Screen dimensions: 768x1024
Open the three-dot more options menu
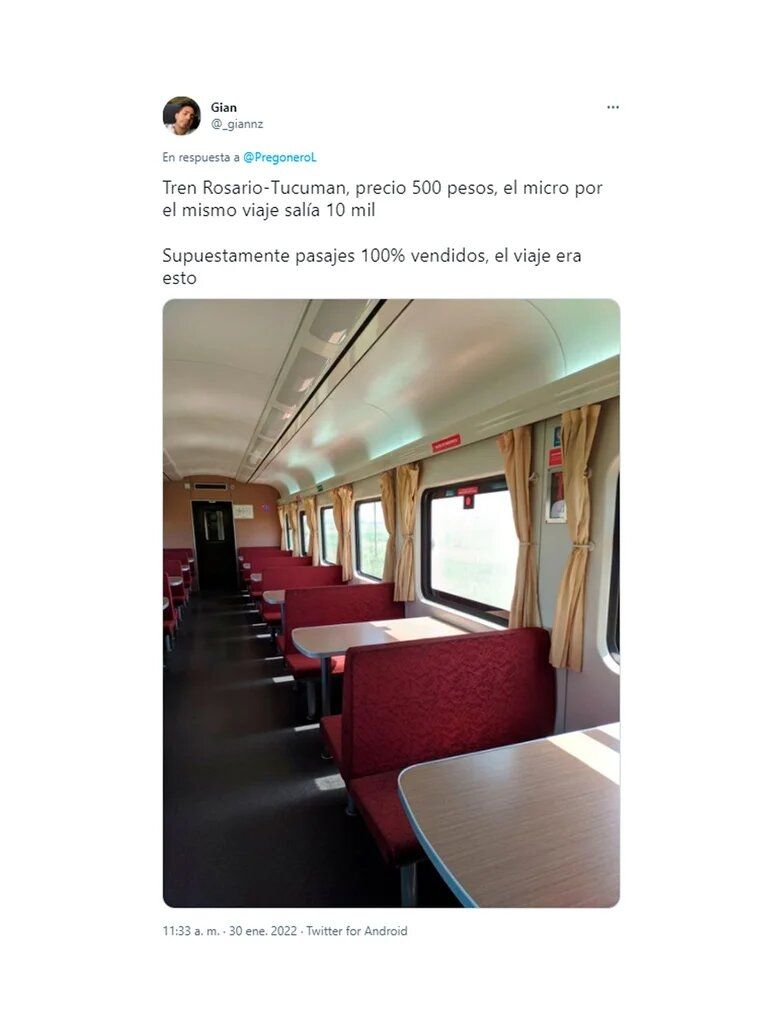click(x=613, y=107)
